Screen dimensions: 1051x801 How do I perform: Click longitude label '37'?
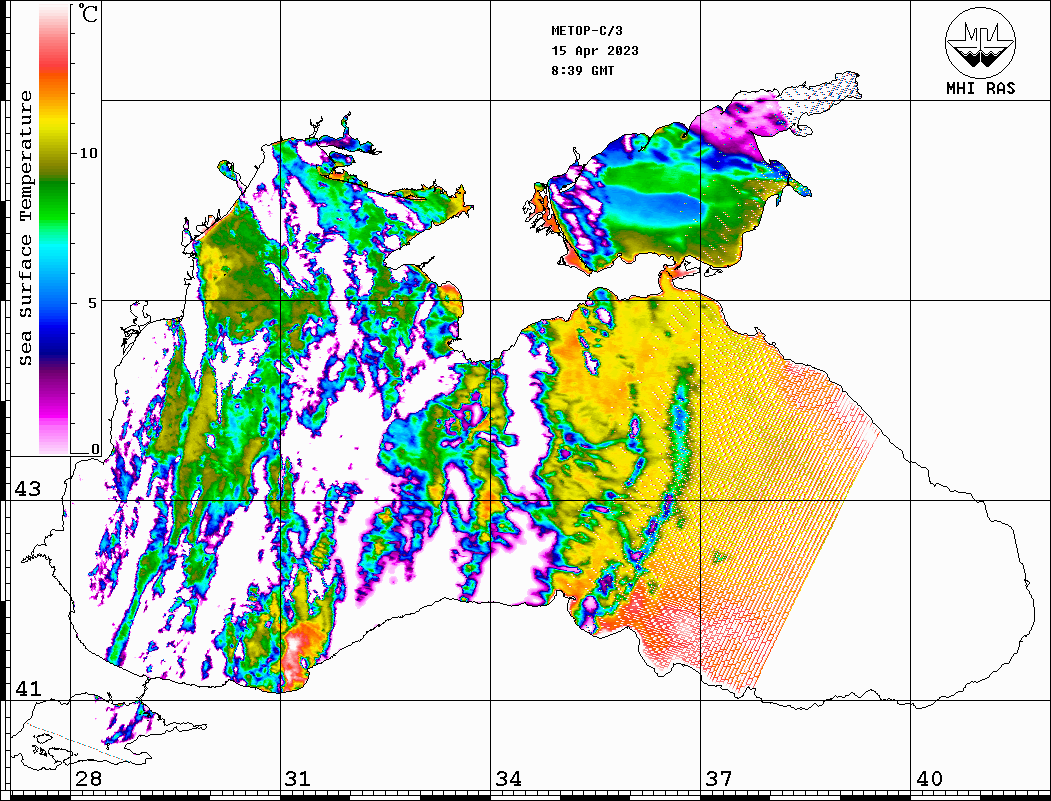pyautogui.click(x=719, y=779)
